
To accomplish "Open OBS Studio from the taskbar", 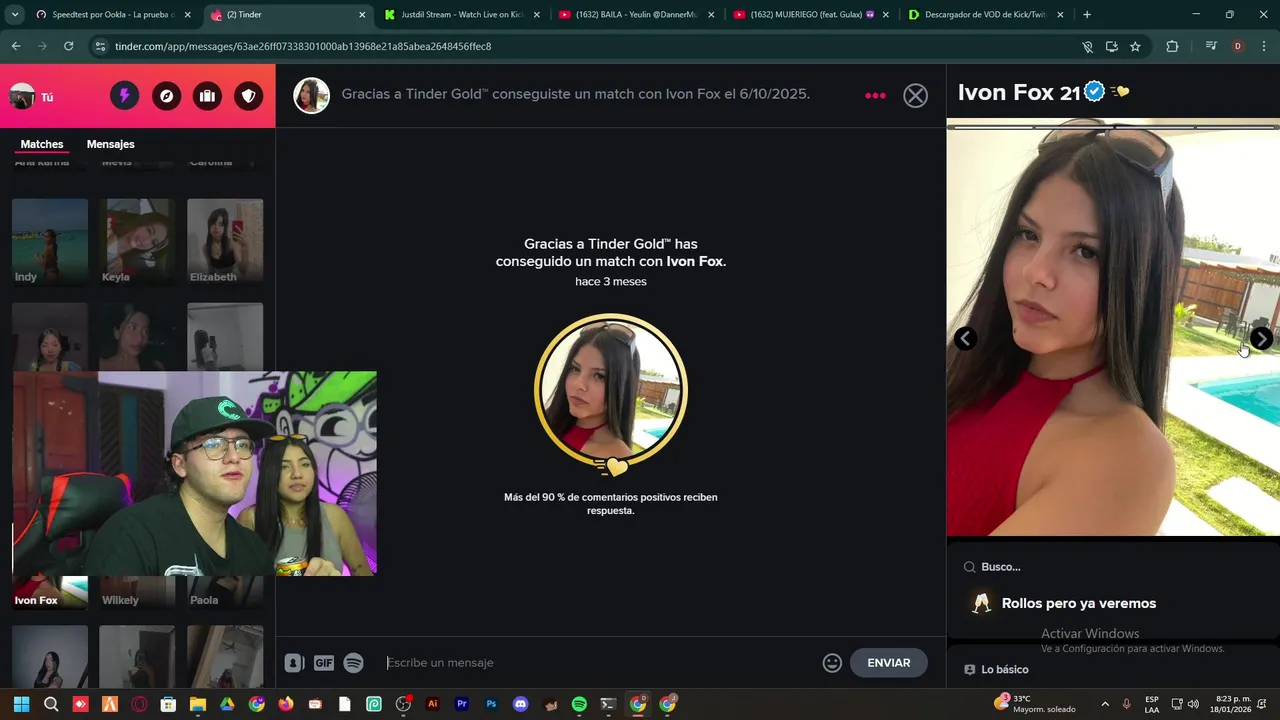I will coord(403,704).
